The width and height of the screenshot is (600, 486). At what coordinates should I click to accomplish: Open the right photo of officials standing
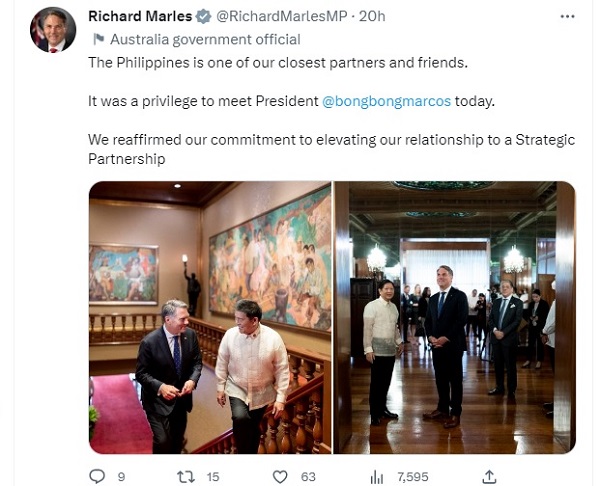[454, 317]
